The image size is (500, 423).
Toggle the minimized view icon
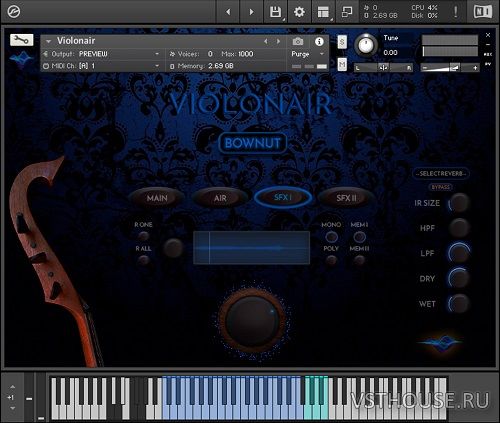click(347, 12)
